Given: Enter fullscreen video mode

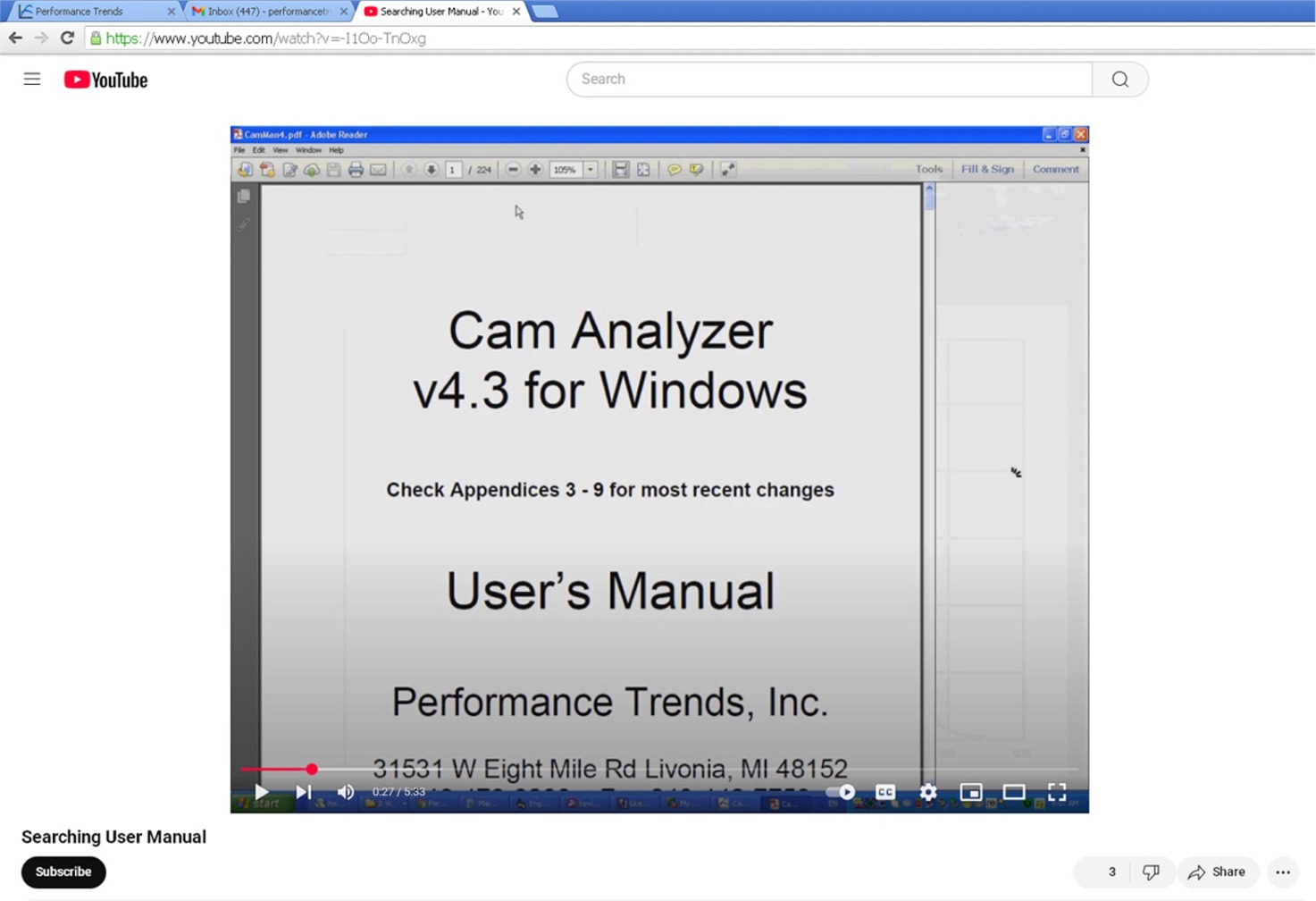Looking at the screenshot, I should 1057,792.
